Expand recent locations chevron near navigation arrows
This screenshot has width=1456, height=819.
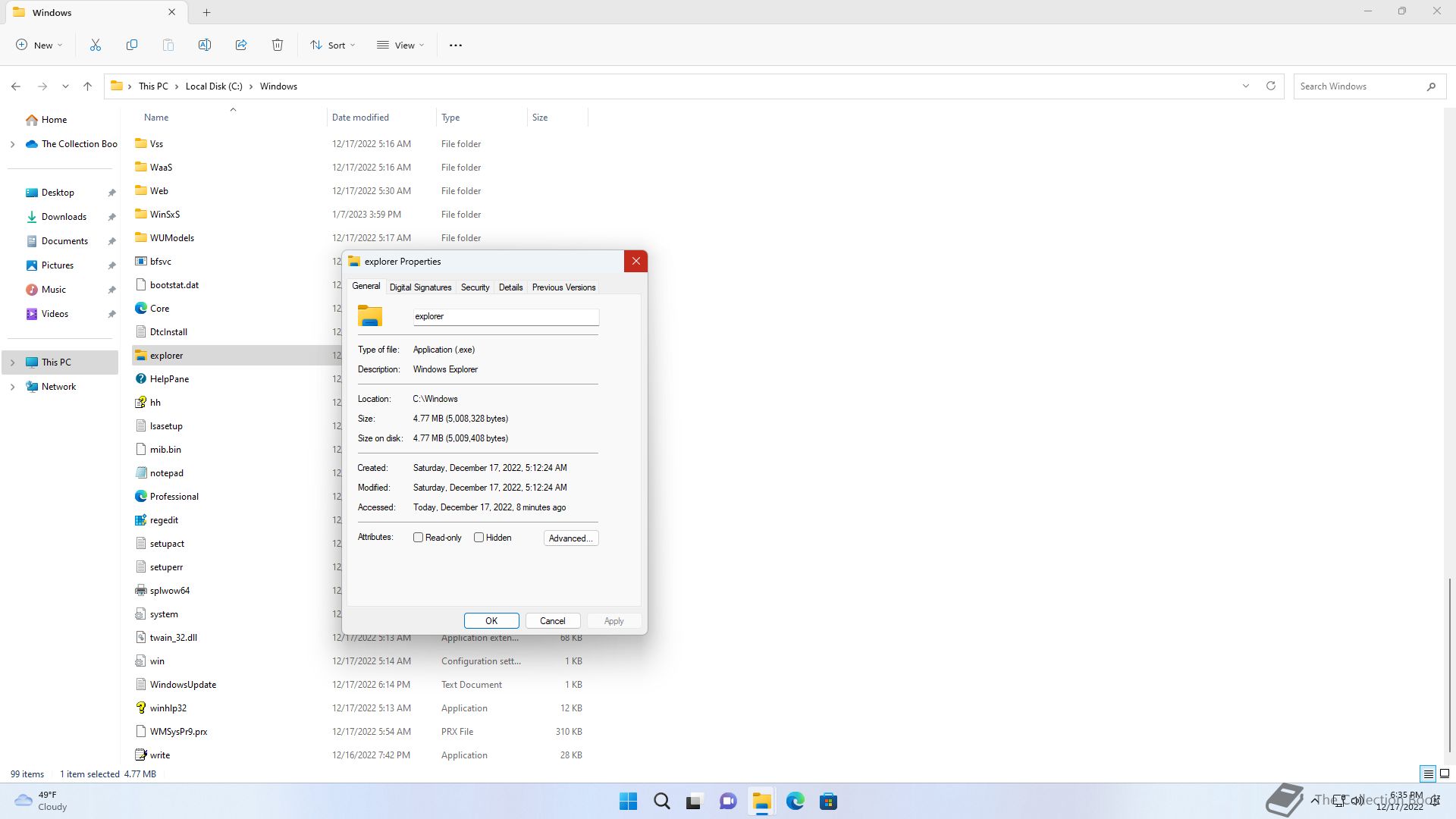pos(65,86)
